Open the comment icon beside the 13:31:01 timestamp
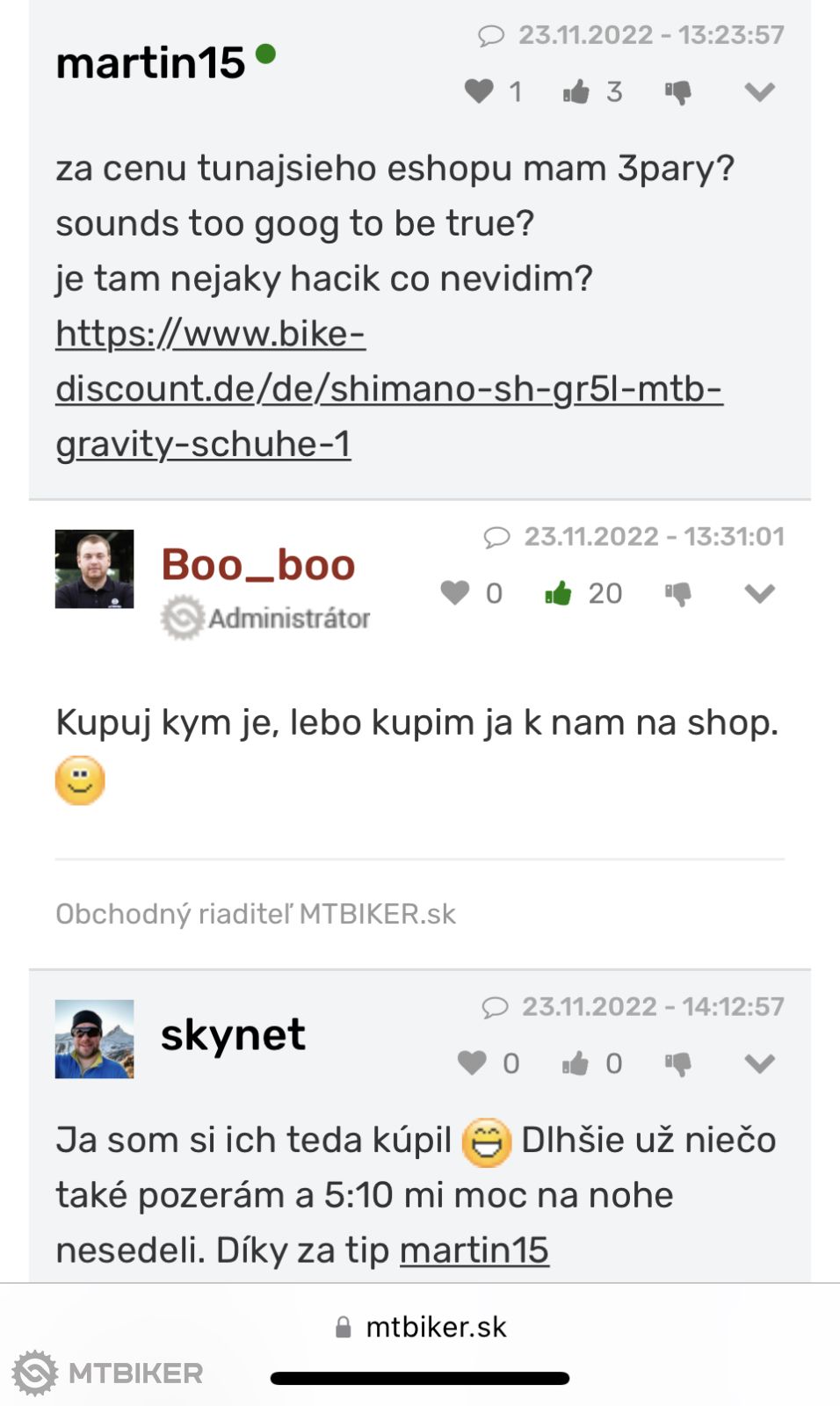 pos(497,537)
